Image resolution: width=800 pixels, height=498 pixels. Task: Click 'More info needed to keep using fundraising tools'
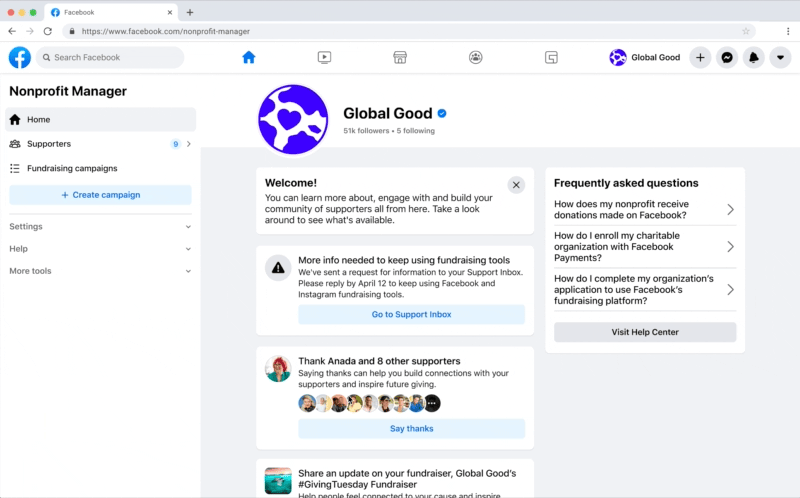coord(404,260)
